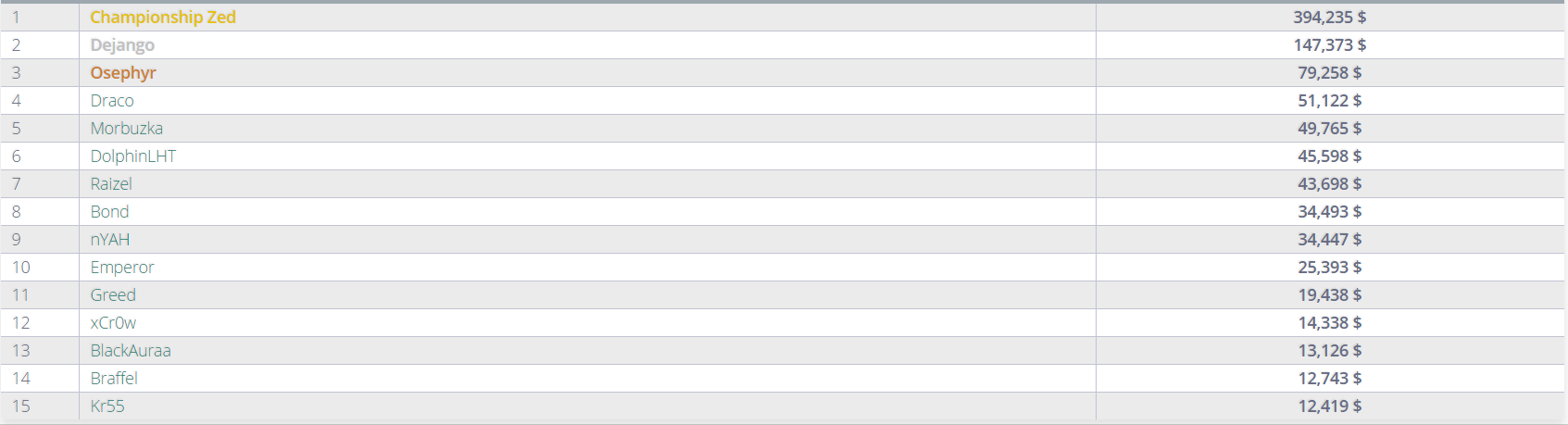Open the Emperor player profile
The width and height of the screenshot is (1568, 425).
tap(122, 268)
